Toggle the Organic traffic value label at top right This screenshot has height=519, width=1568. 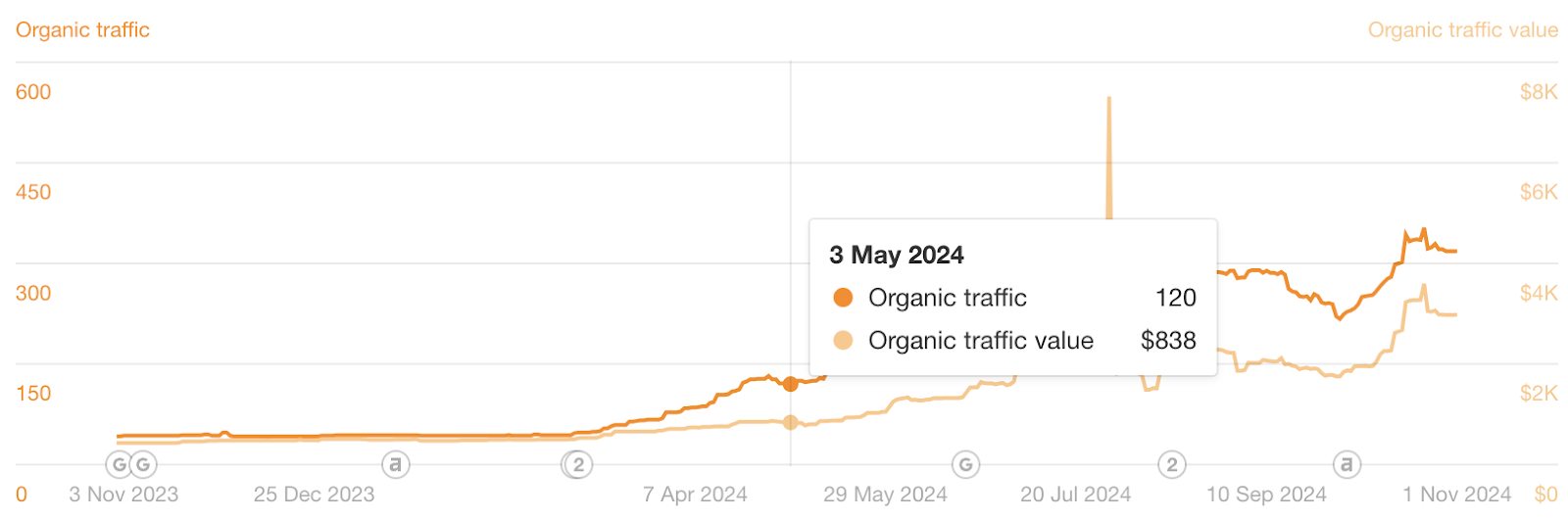point(1462,30)
